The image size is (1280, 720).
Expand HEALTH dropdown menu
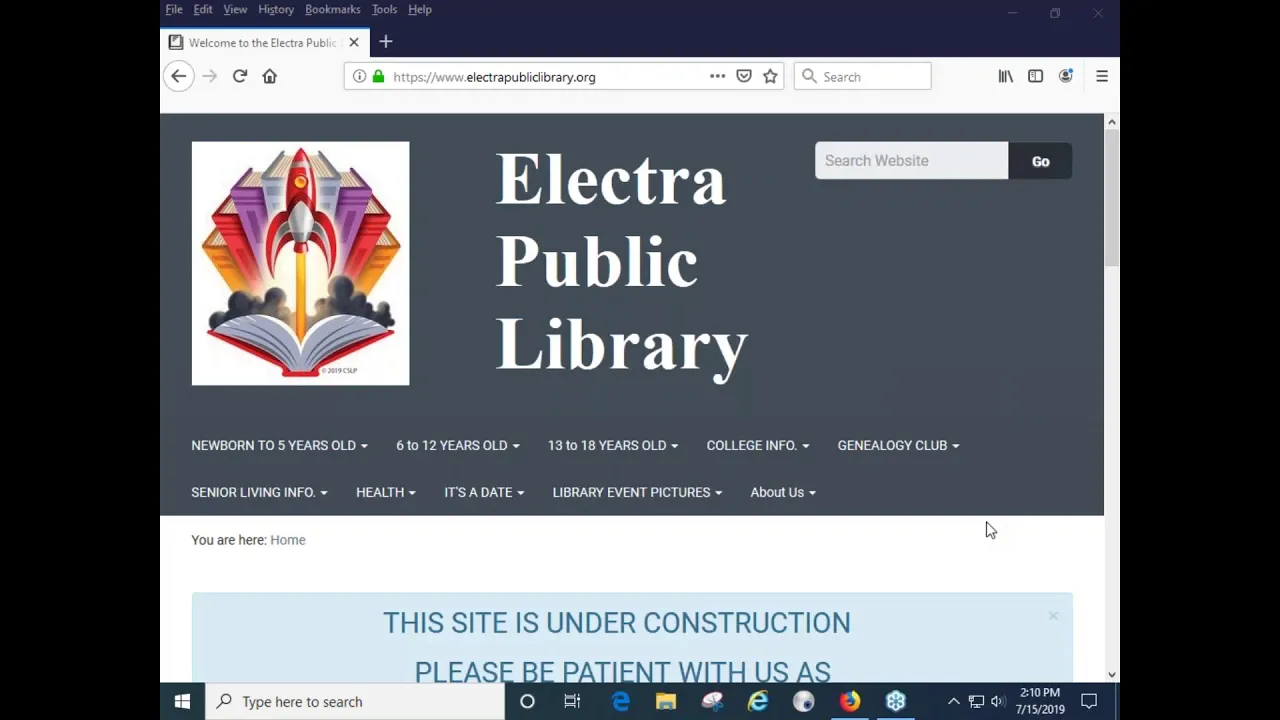click(x=385, y=492)
